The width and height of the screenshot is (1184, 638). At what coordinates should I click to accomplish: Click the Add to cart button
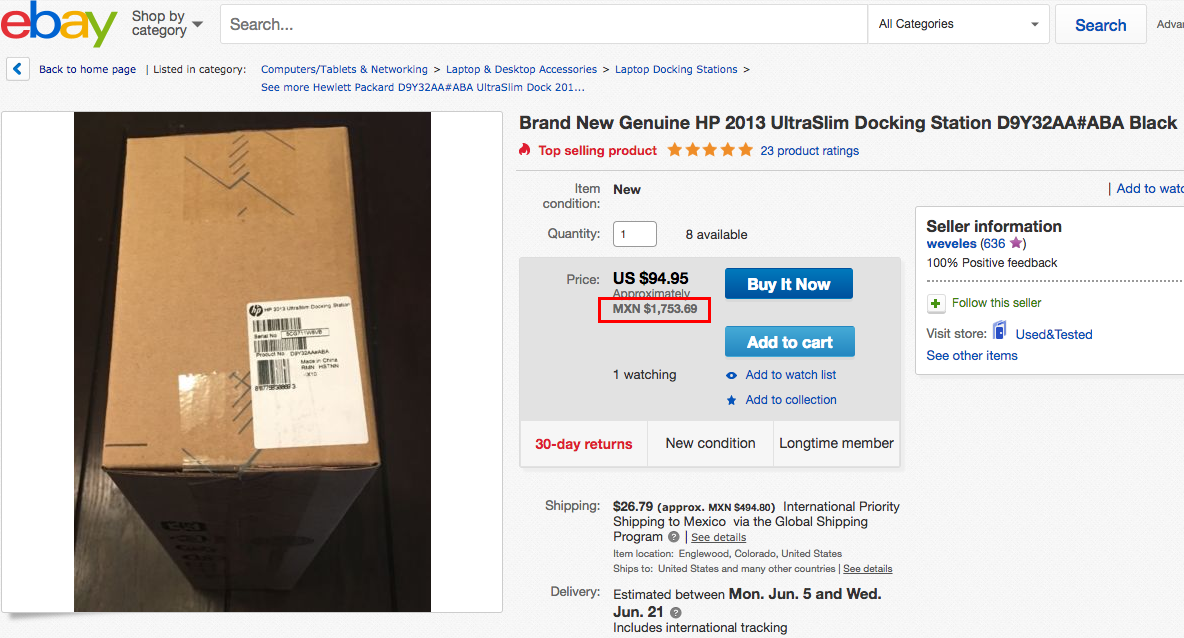point(789,342)
